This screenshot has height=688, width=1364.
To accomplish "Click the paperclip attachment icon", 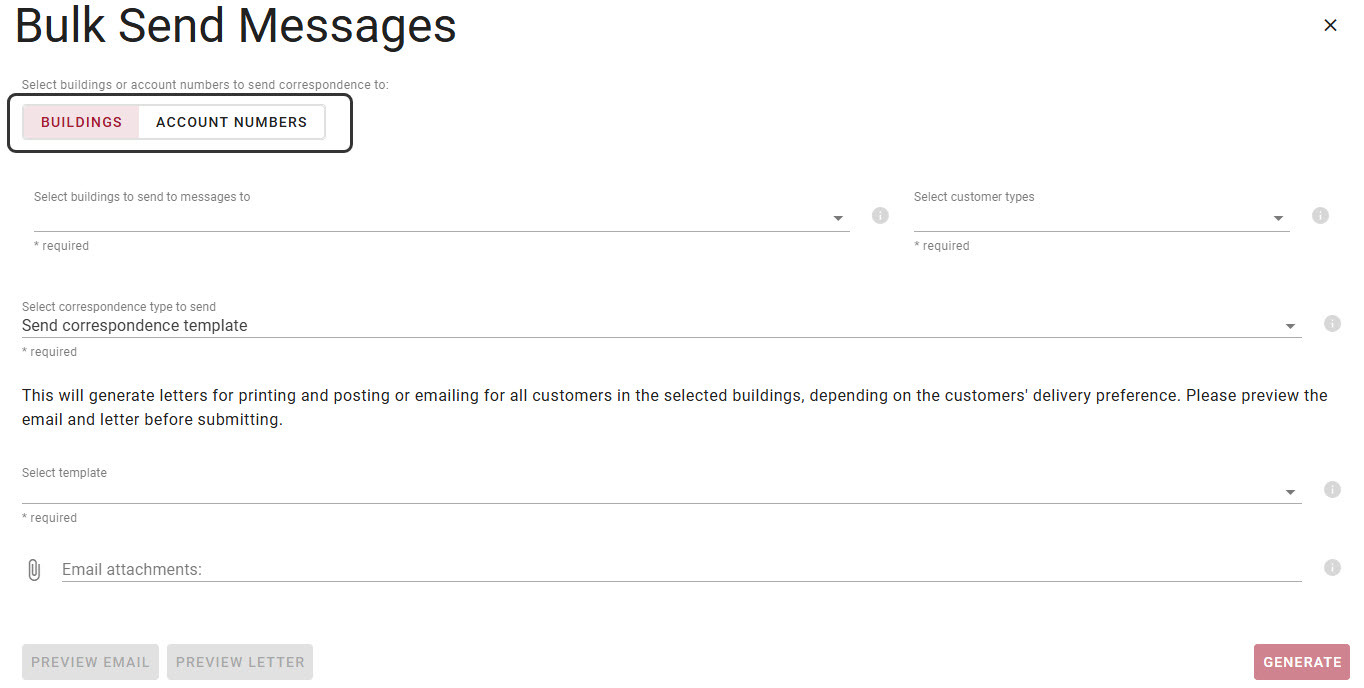I will click(34, 570).
